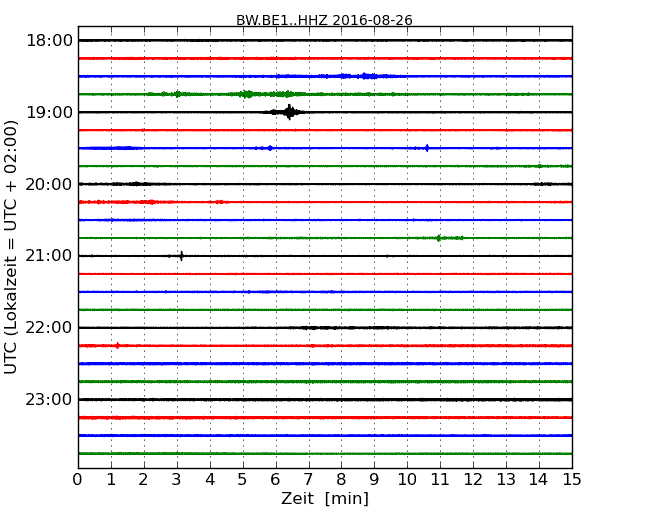Viewport: 650px width, 520px height.
Task: Click x-axis tick label 12
Action: 473,479
